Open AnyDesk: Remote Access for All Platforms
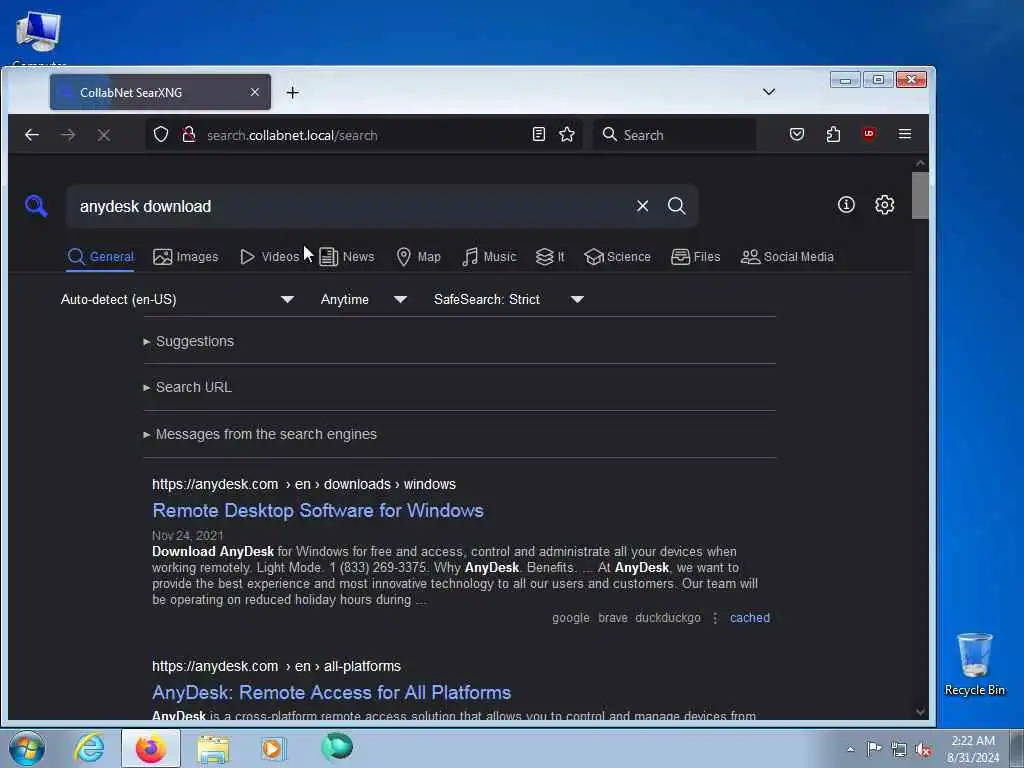The image size is (1024, 768). 332,692
